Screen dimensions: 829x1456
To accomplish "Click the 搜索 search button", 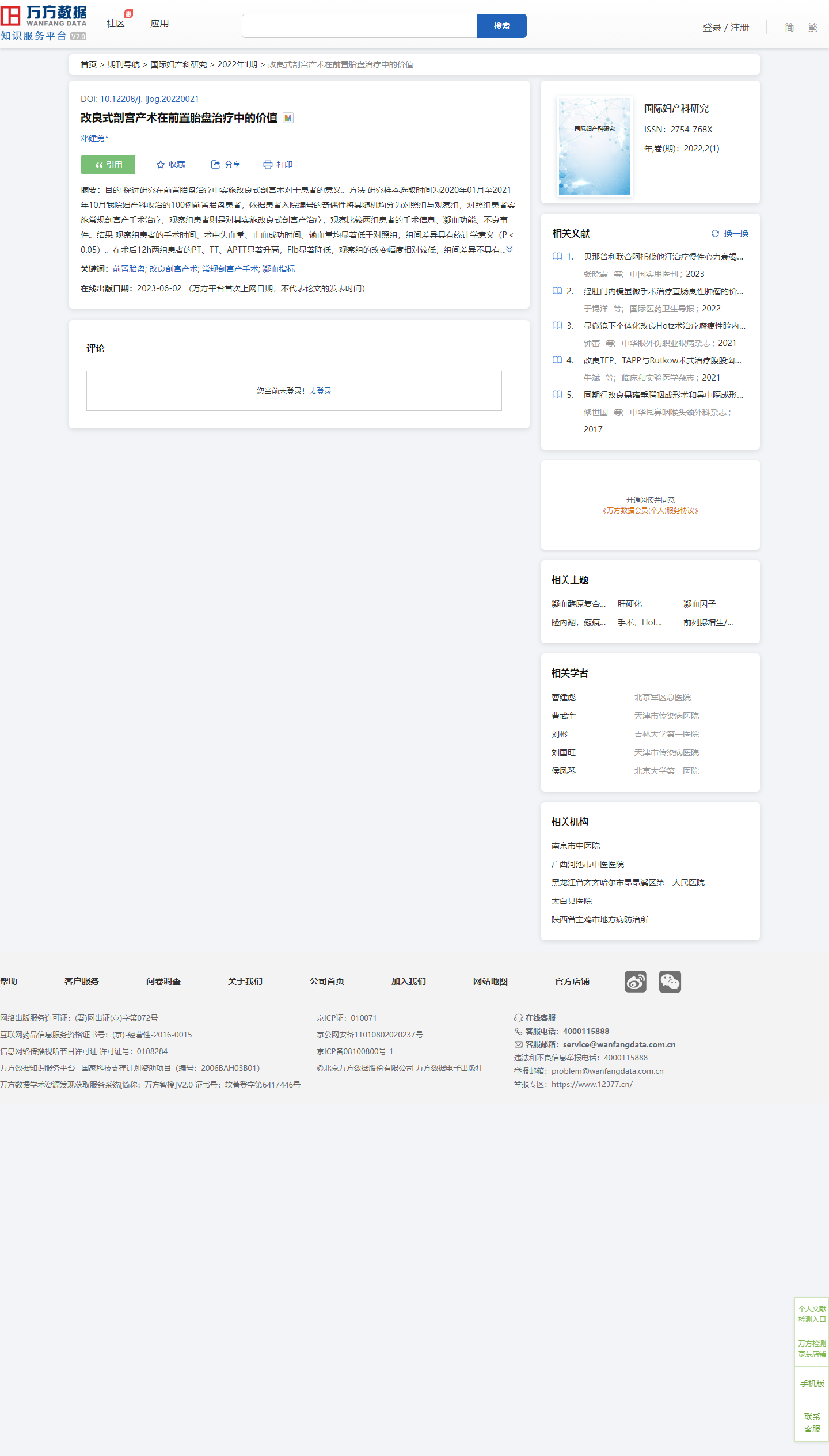I will tap(502, 26).
